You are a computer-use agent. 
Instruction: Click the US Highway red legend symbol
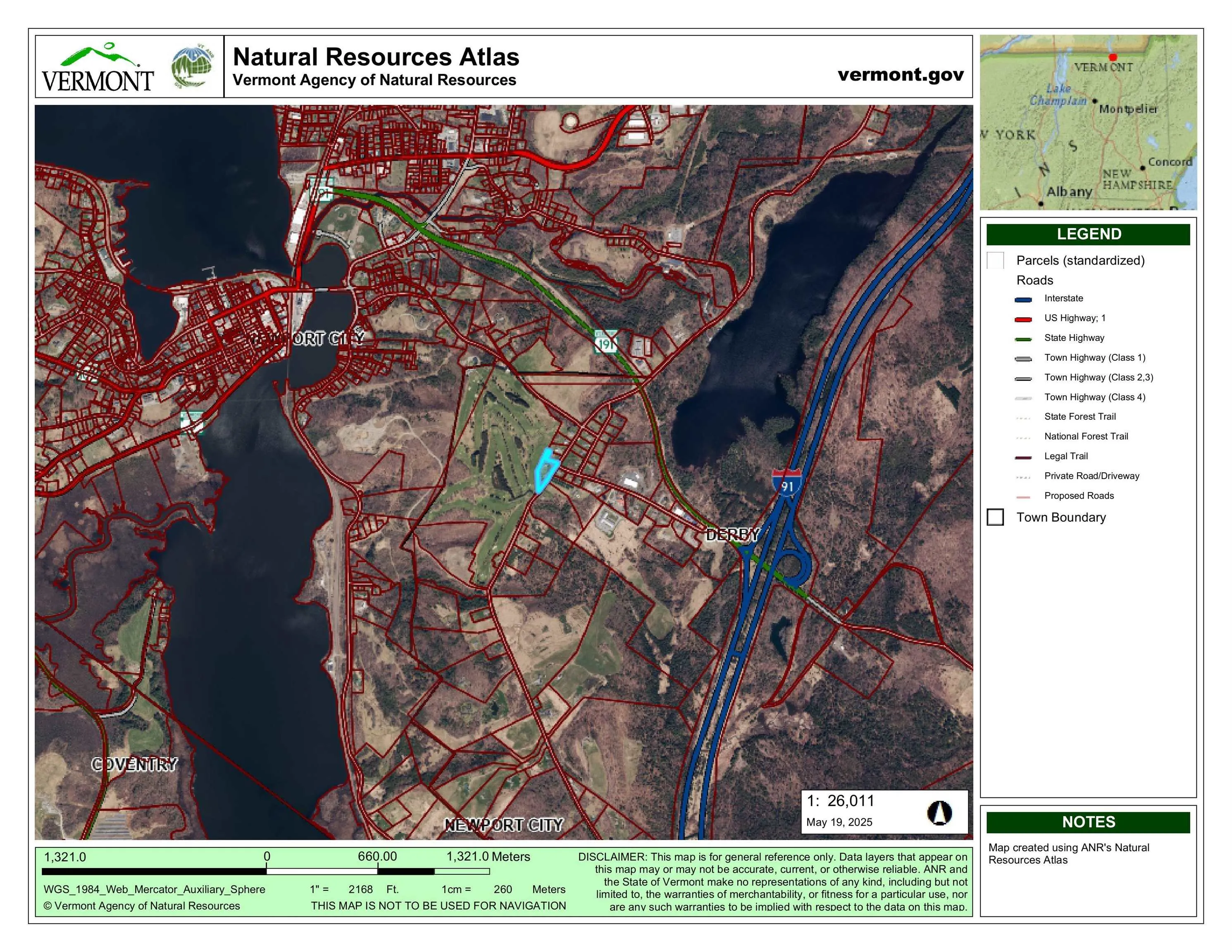tap(1023, 319)
